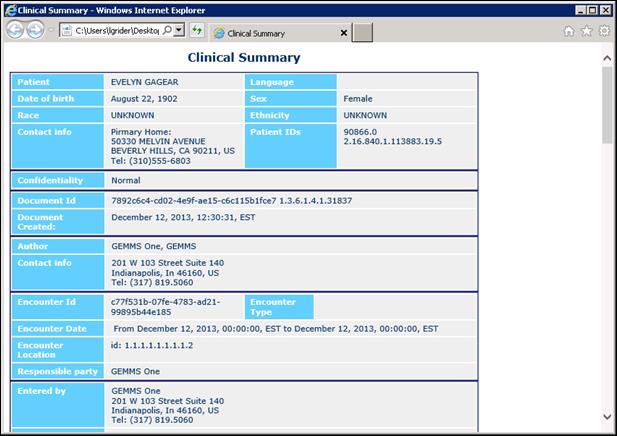Click the search magnifier in address bar
Viewport: 617px width, 436px height.
pos(166,31)
